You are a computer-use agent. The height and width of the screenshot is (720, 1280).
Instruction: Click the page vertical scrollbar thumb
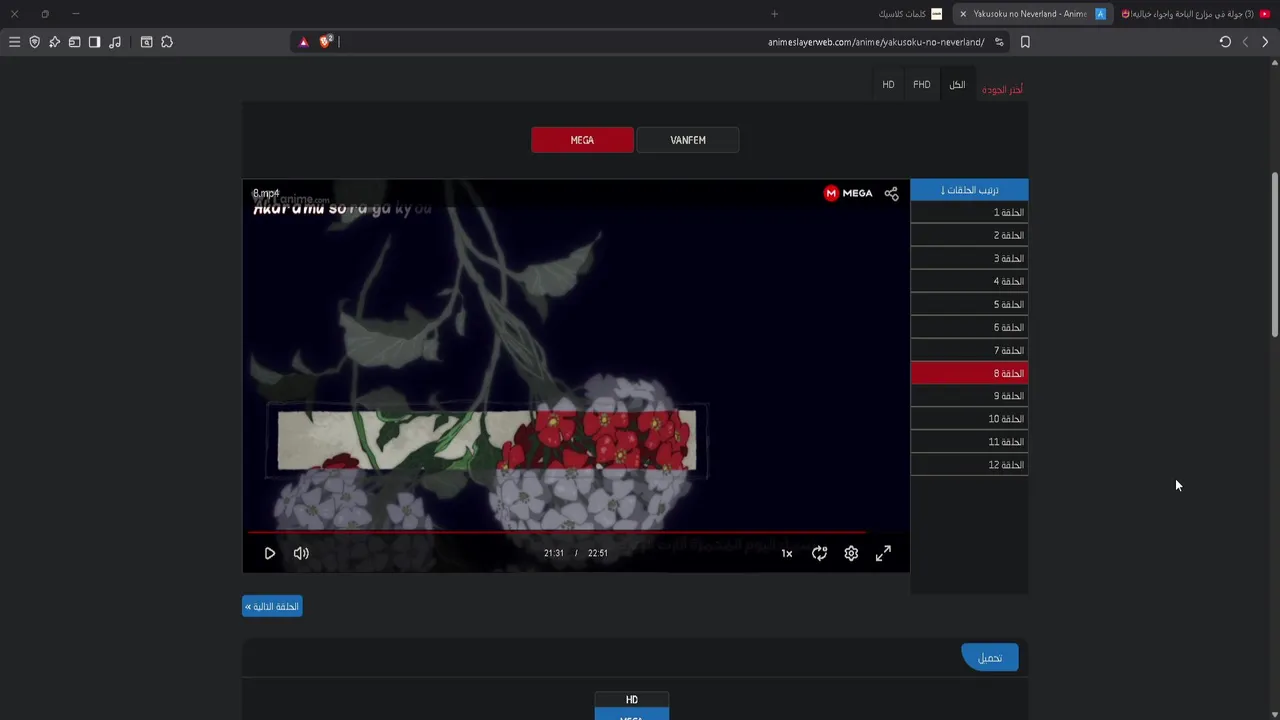coord(1274,255)
